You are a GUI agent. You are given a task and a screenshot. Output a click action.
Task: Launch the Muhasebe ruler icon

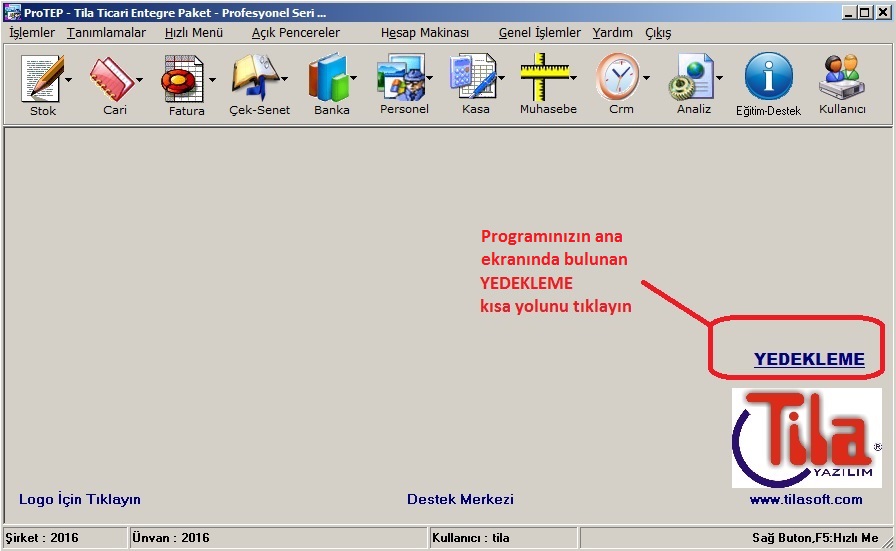(x=545, y=79)
